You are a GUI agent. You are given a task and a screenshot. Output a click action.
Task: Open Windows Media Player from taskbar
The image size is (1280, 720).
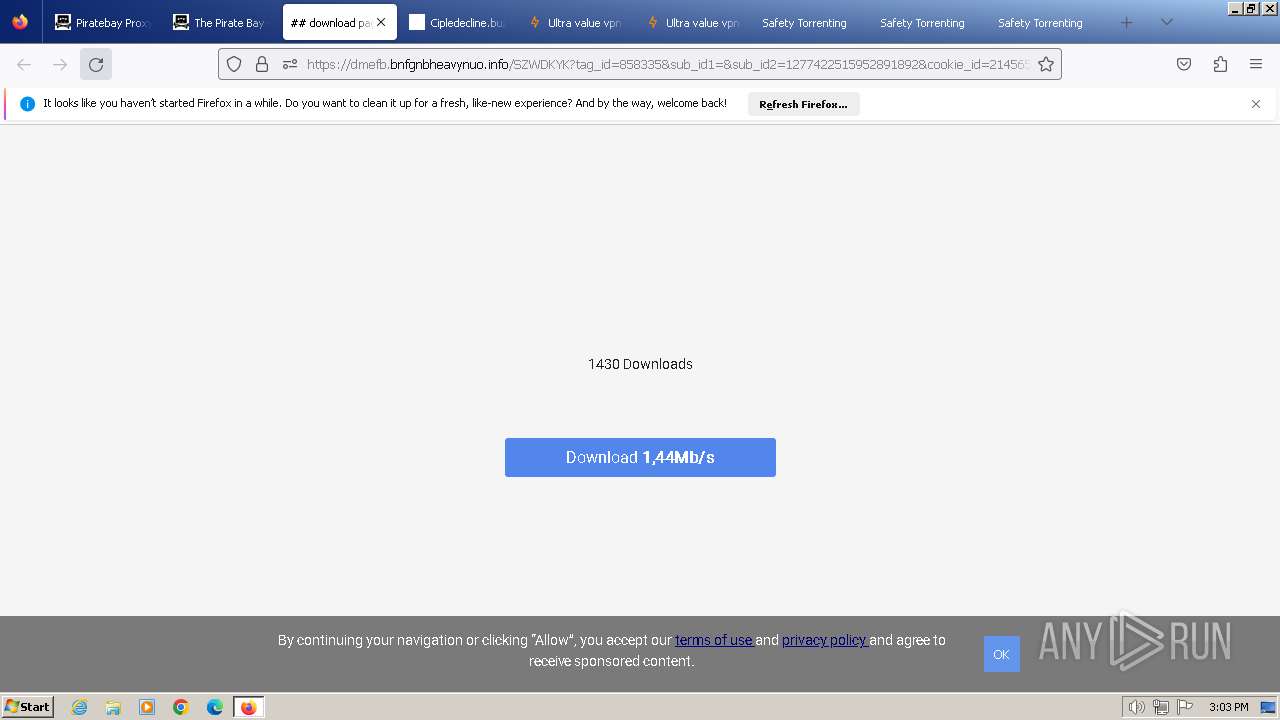pos(147,707)
